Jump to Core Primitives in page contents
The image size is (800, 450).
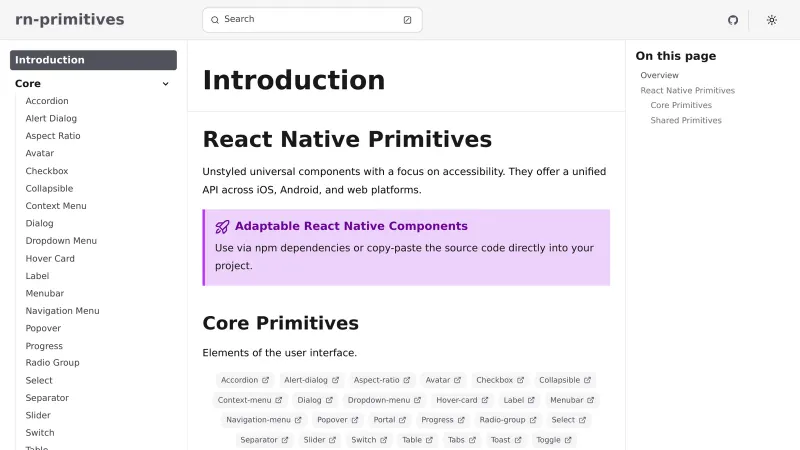tap(681, 105)
